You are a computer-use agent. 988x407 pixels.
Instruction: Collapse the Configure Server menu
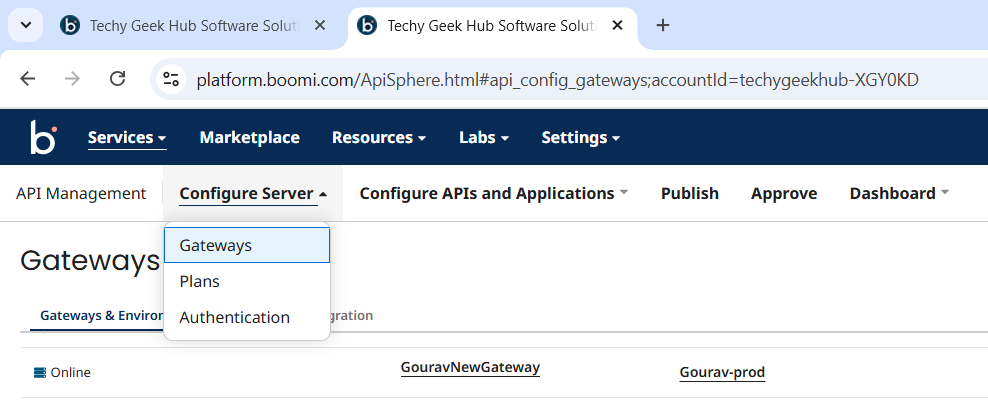pyautogui.click(x=253, y=193)
